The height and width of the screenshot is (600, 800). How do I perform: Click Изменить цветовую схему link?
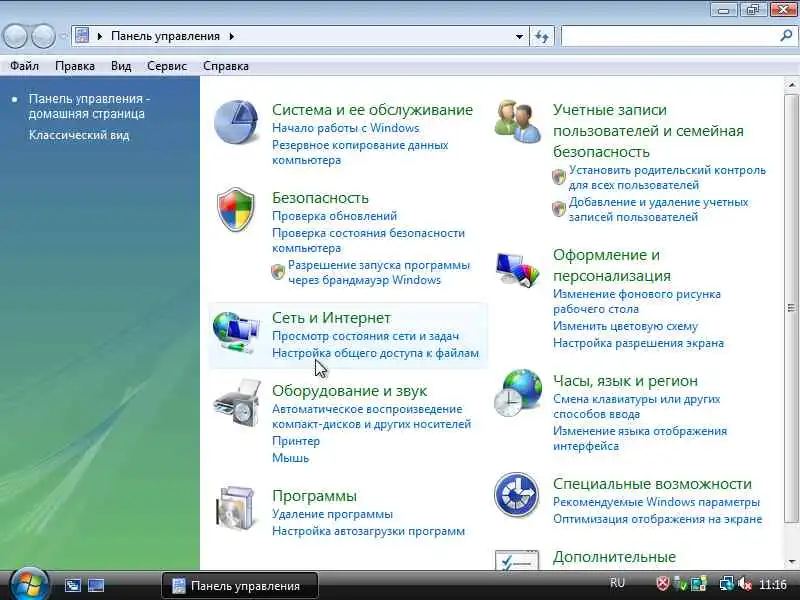(626, 326)
